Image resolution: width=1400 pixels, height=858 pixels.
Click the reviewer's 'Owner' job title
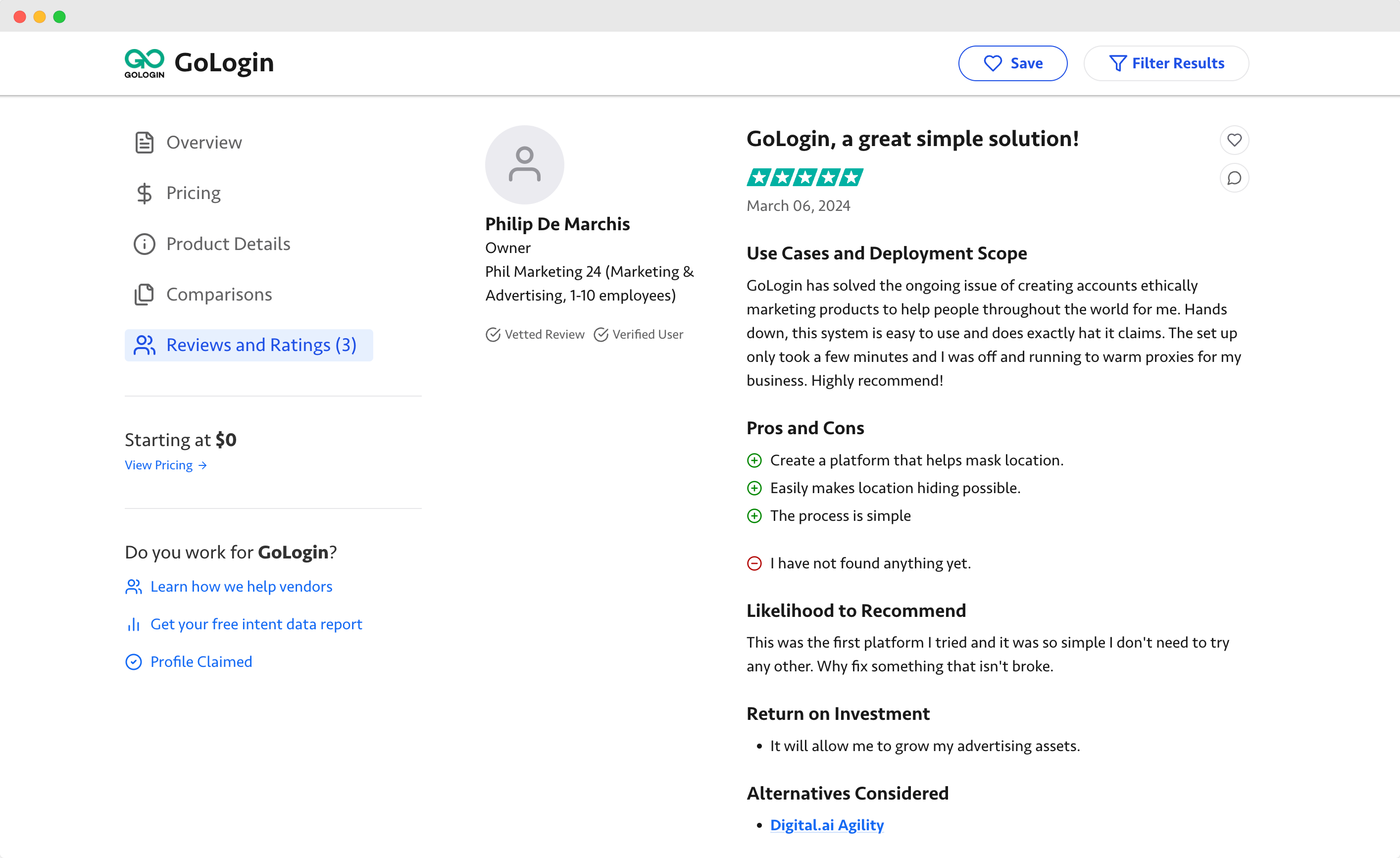pyautogui.click(x=508, y=249)
